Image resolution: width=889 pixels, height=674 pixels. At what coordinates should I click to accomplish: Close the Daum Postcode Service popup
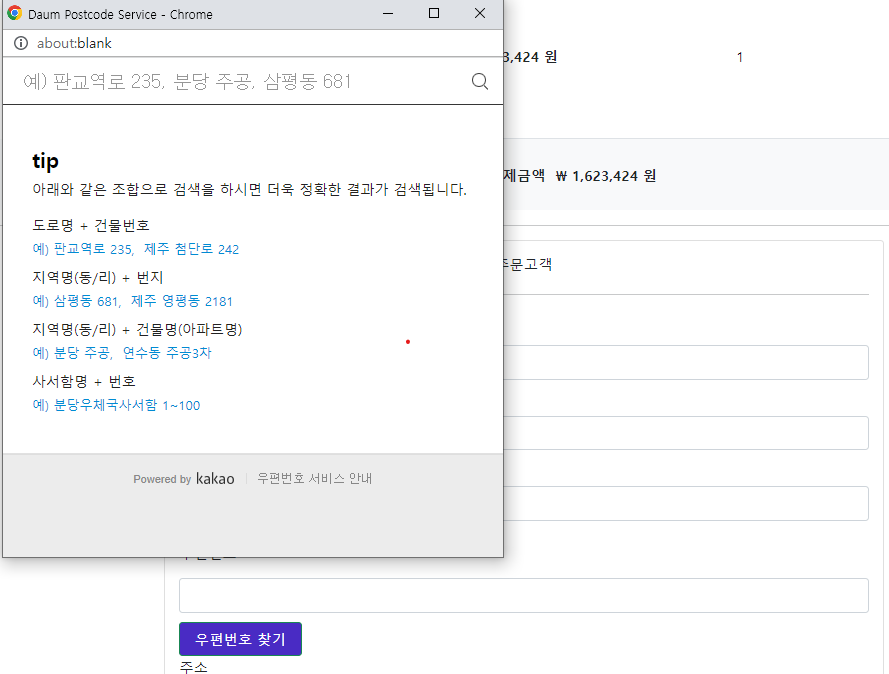(x=480, y=14)
